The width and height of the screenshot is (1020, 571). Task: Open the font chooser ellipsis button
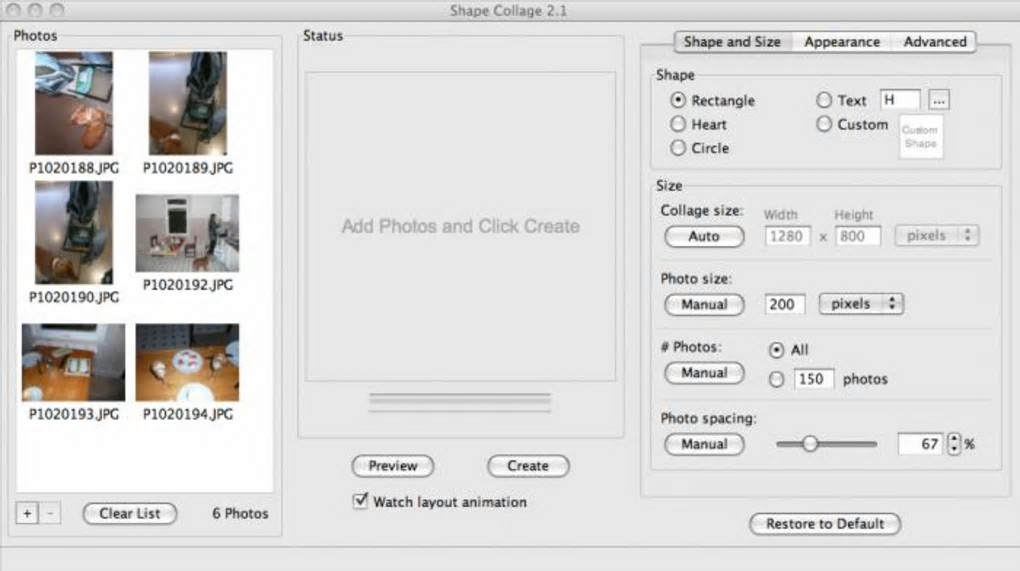(x=938, y=100)
